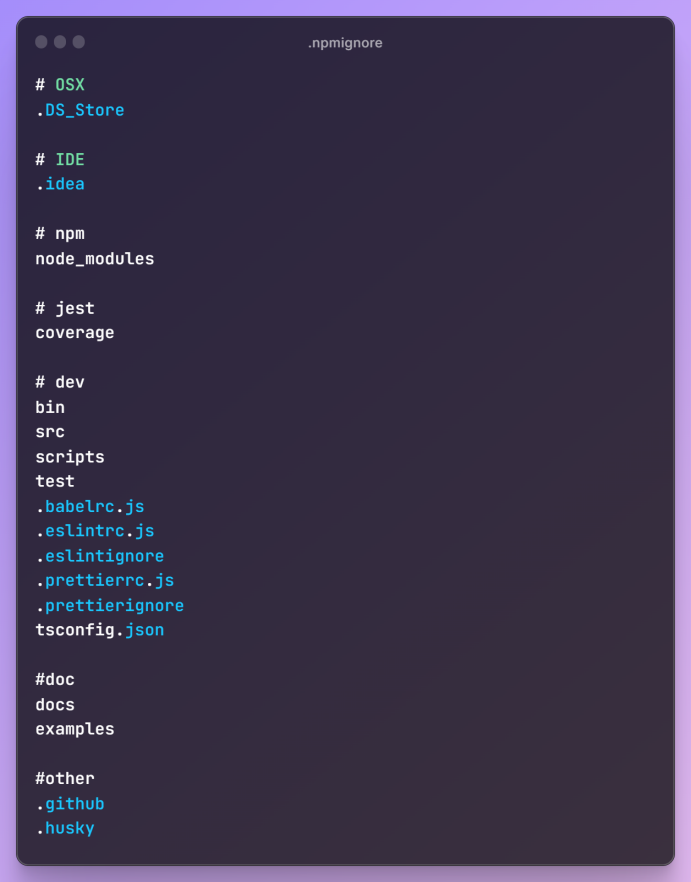Click the '#doc' comment
Image resolution: width=691 pixels, height=882 pixels.
pyautogui.click(x=55, y=680)
